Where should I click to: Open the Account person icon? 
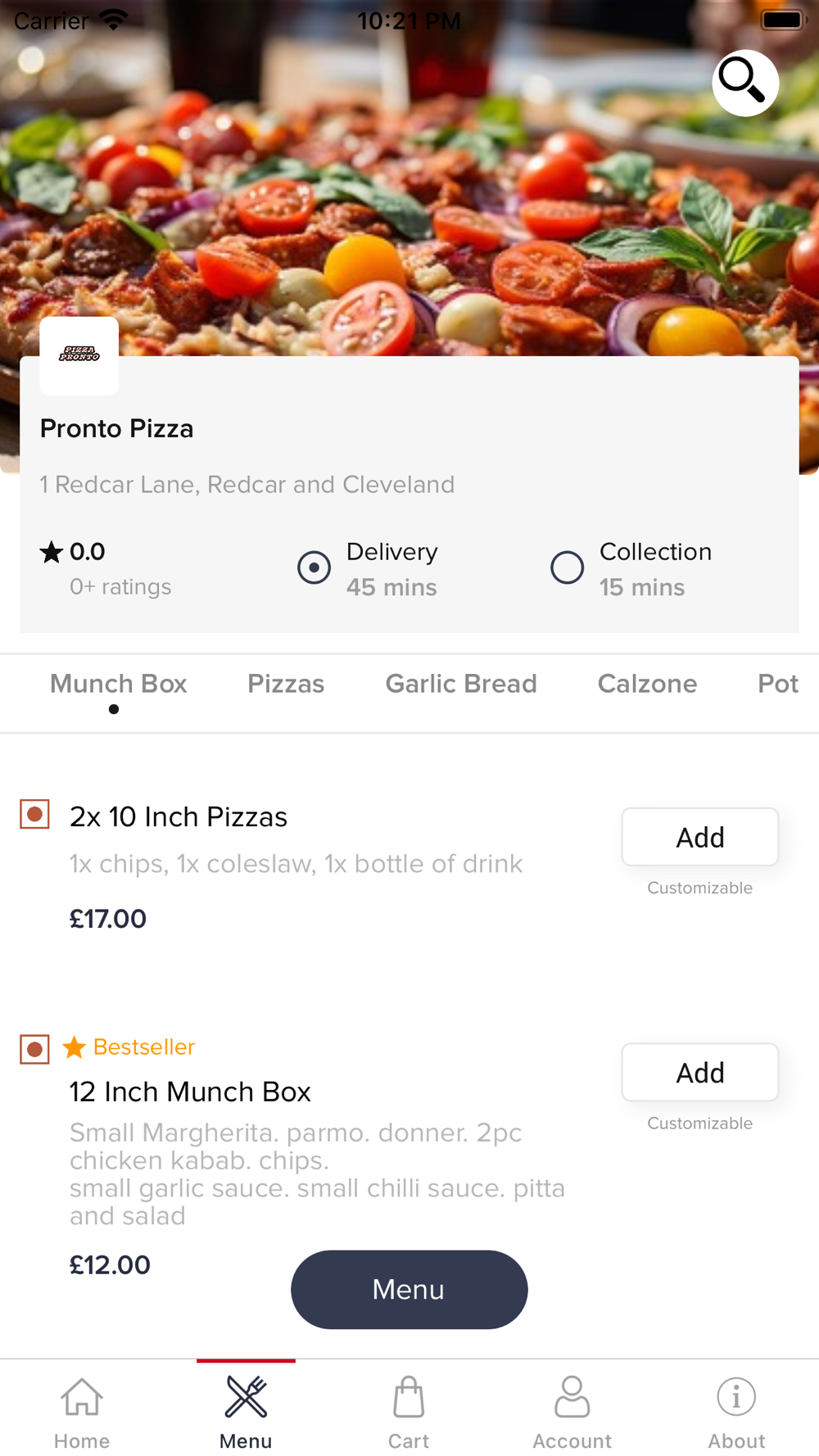pos(572,1398)
